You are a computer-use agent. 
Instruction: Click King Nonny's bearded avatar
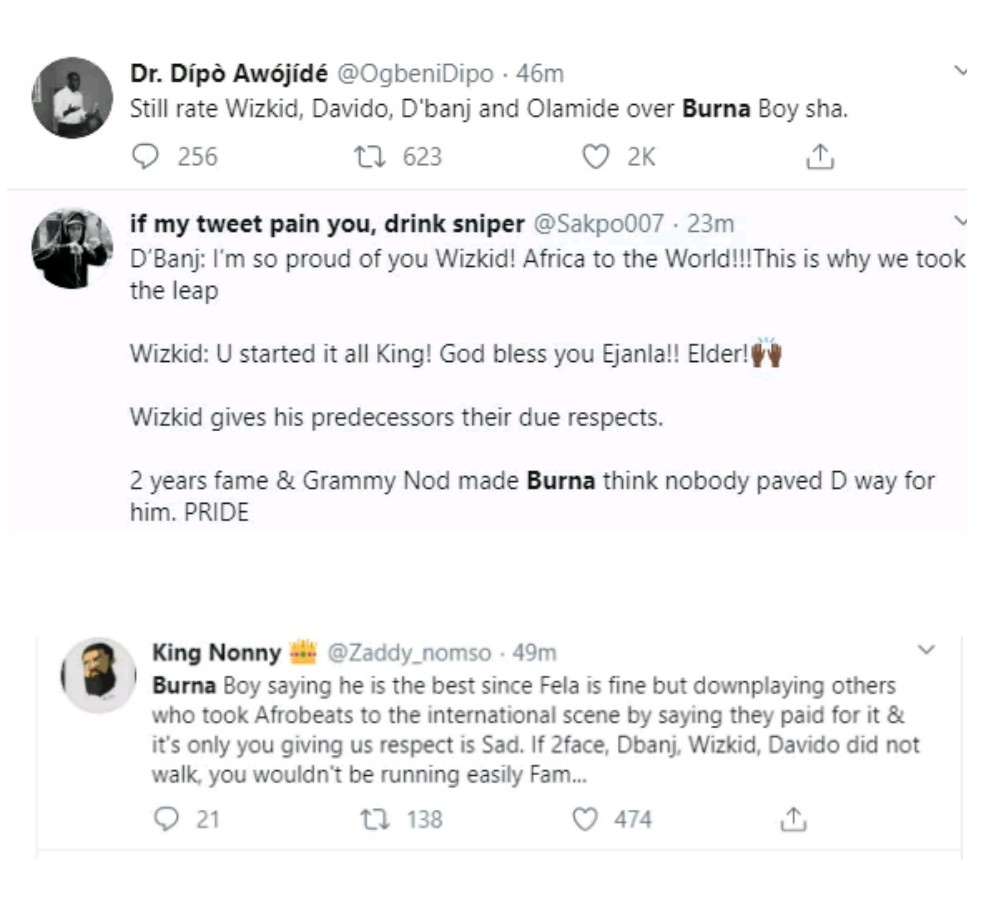98,674
